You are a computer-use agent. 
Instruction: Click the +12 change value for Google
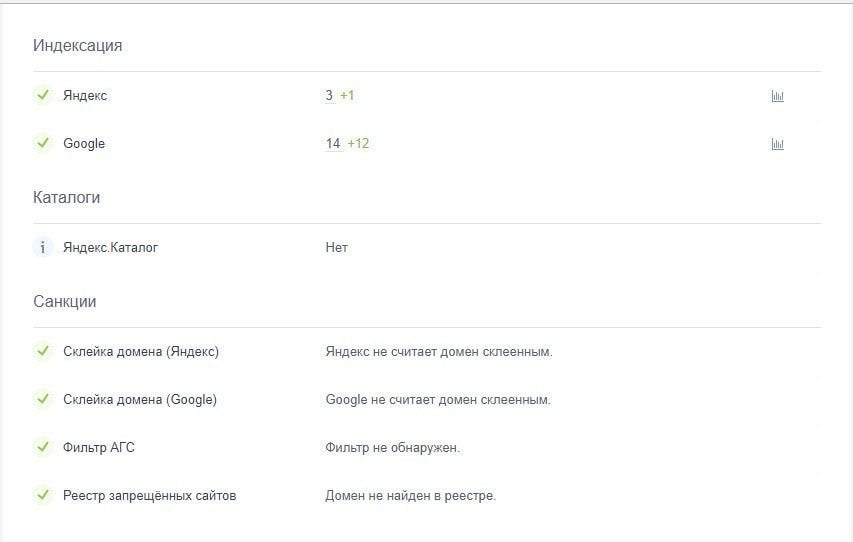358,144
